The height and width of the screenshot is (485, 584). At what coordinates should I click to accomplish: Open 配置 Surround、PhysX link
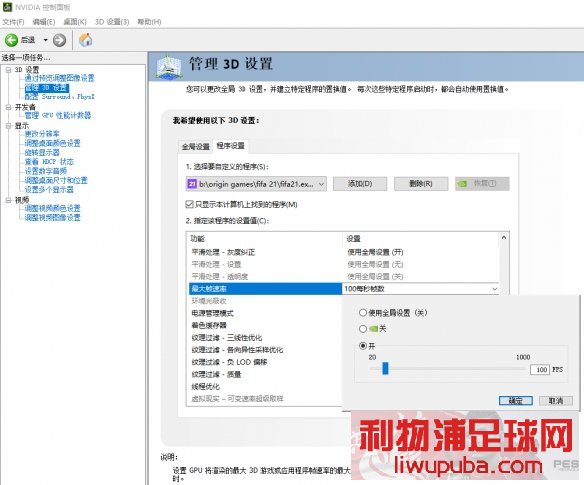click(60, 96)
